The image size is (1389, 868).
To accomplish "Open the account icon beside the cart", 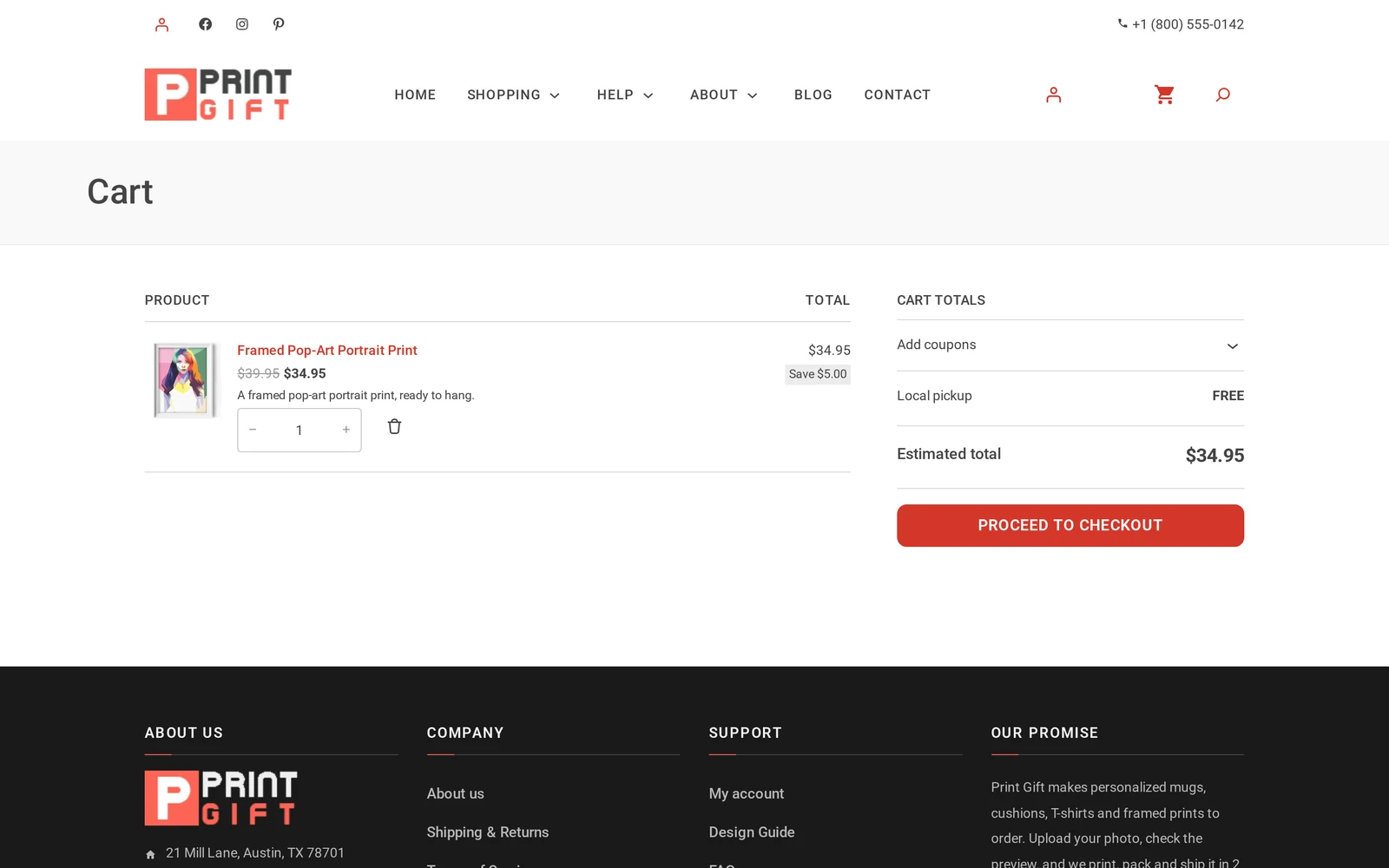I will click(x=1053, y=95).
